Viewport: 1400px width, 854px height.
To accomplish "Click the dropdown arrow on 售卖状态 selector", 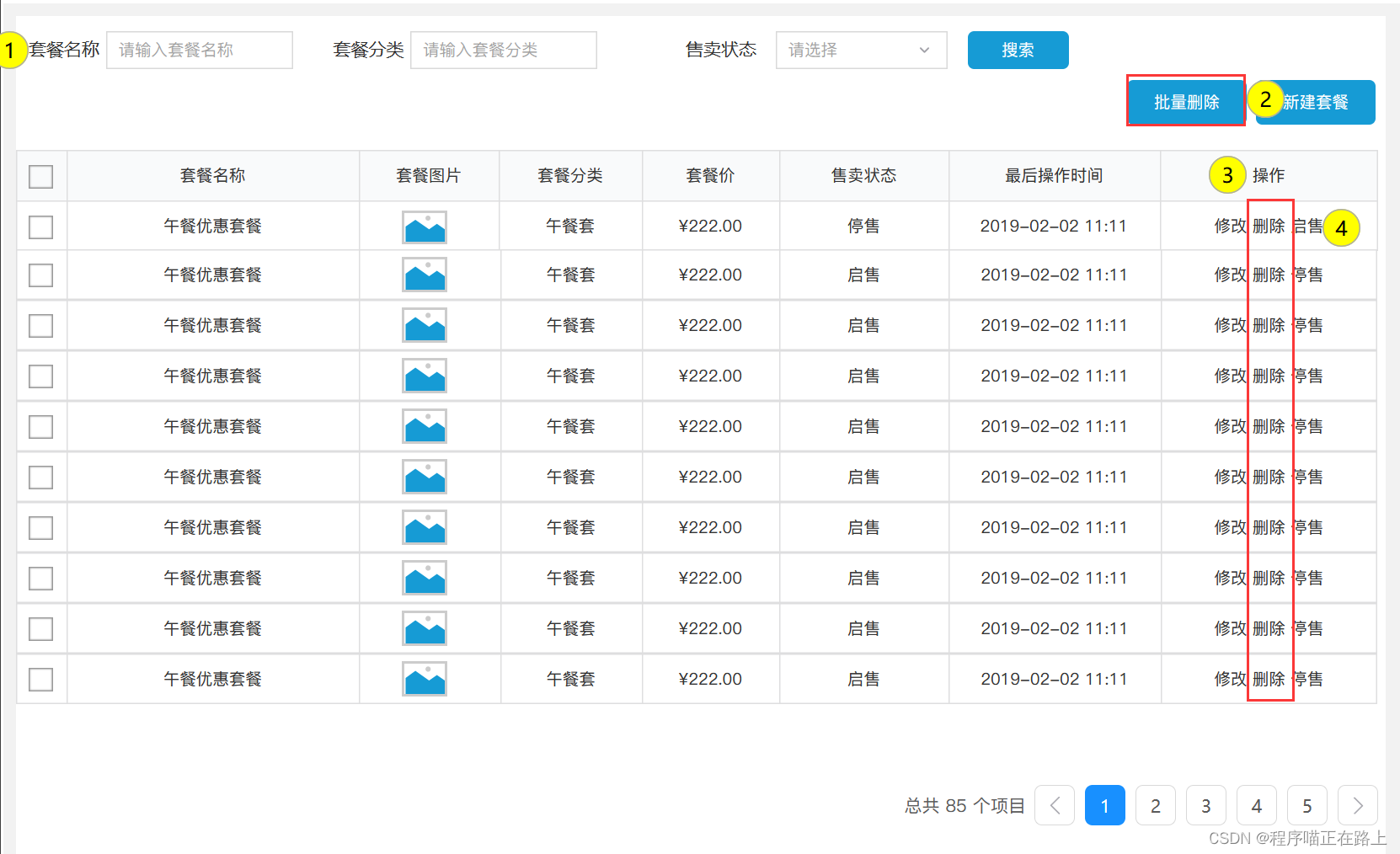I will 924,50.
